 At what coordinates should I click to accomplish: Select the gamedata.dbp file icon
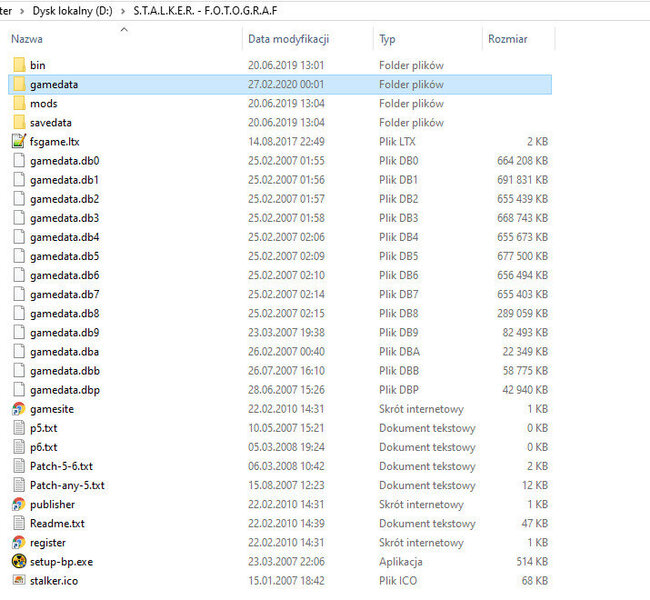19,389
